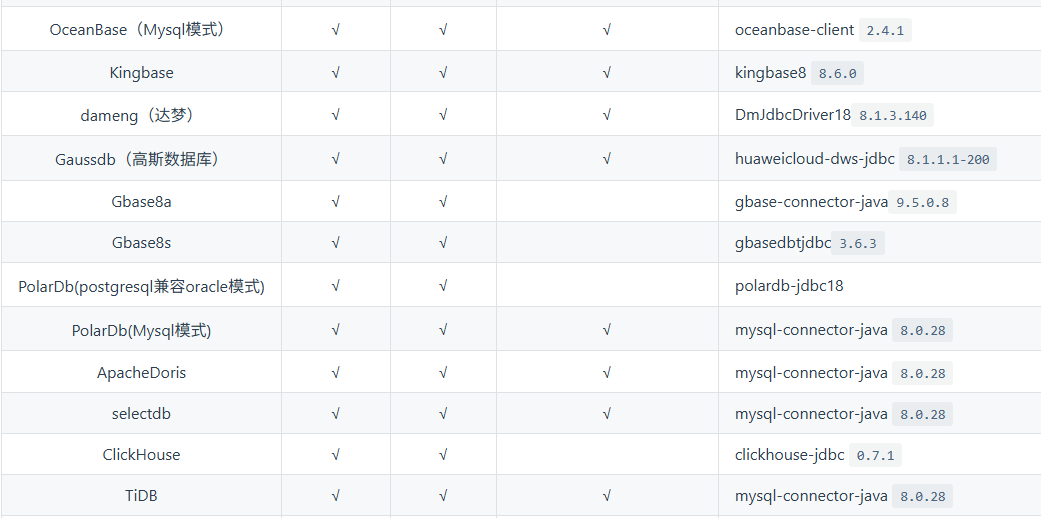Viewport: 1041px width, 518px height.
Task: Click the OceanBase（Mysql模式） database name
Action: coord(141,30)
